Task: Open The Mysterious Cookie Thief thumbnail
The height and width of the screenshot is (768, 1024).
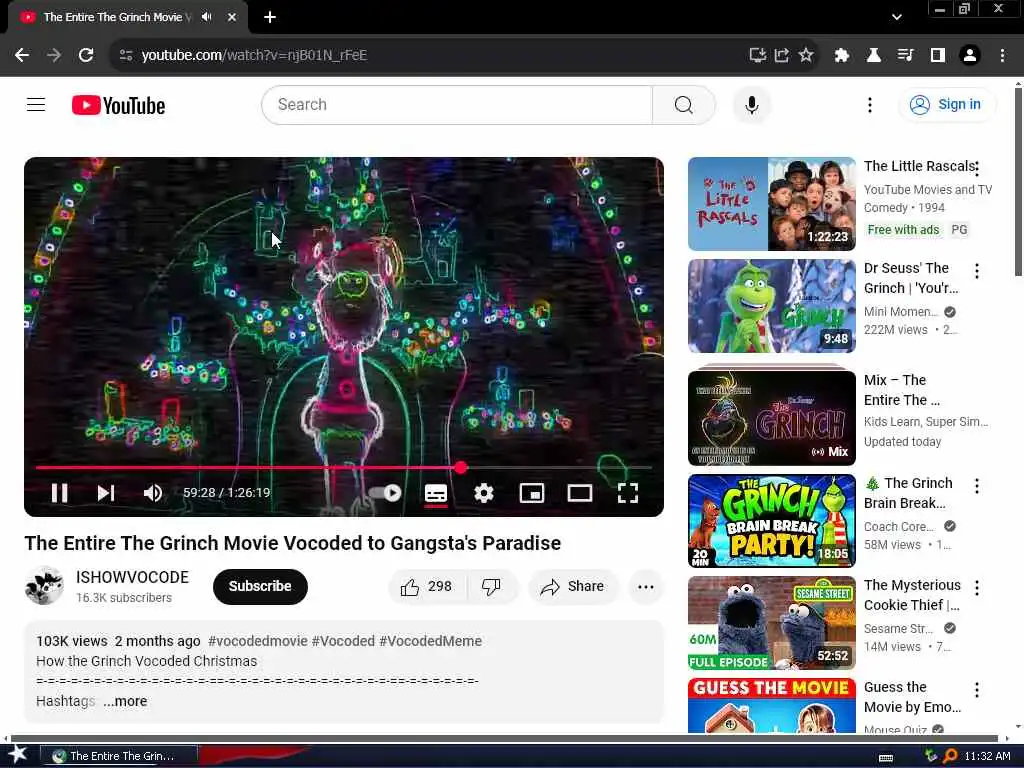Action: (771, 623)
